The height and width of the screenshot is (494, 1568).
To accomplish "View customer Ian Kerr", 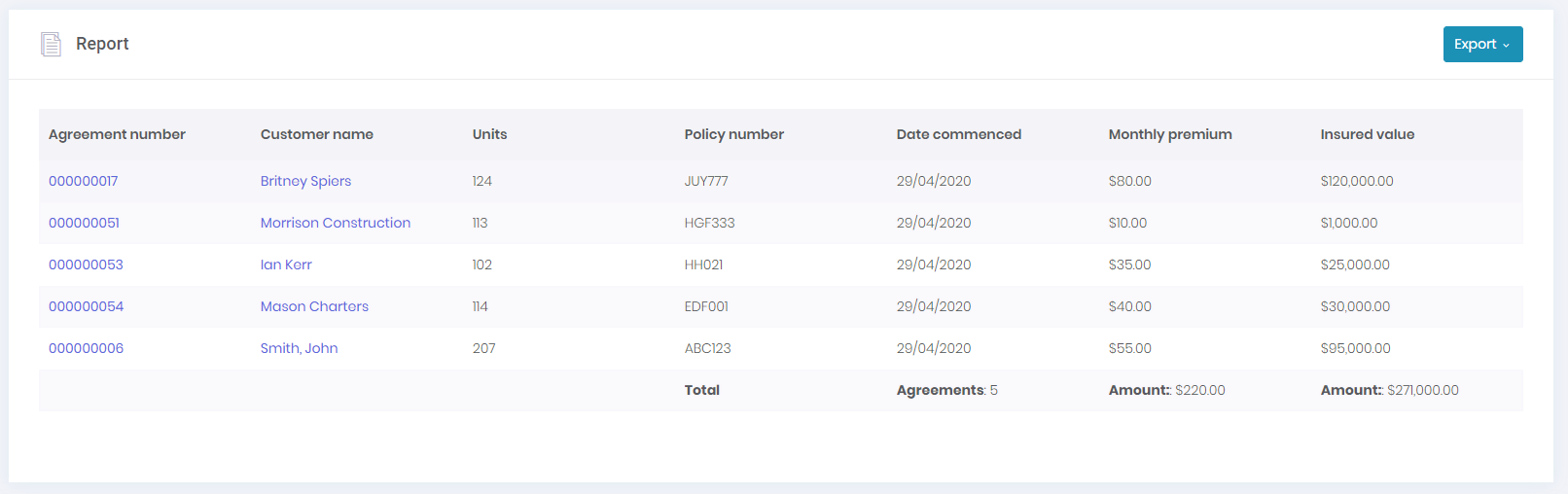I will pyautogui.click(x=286, y=265).
